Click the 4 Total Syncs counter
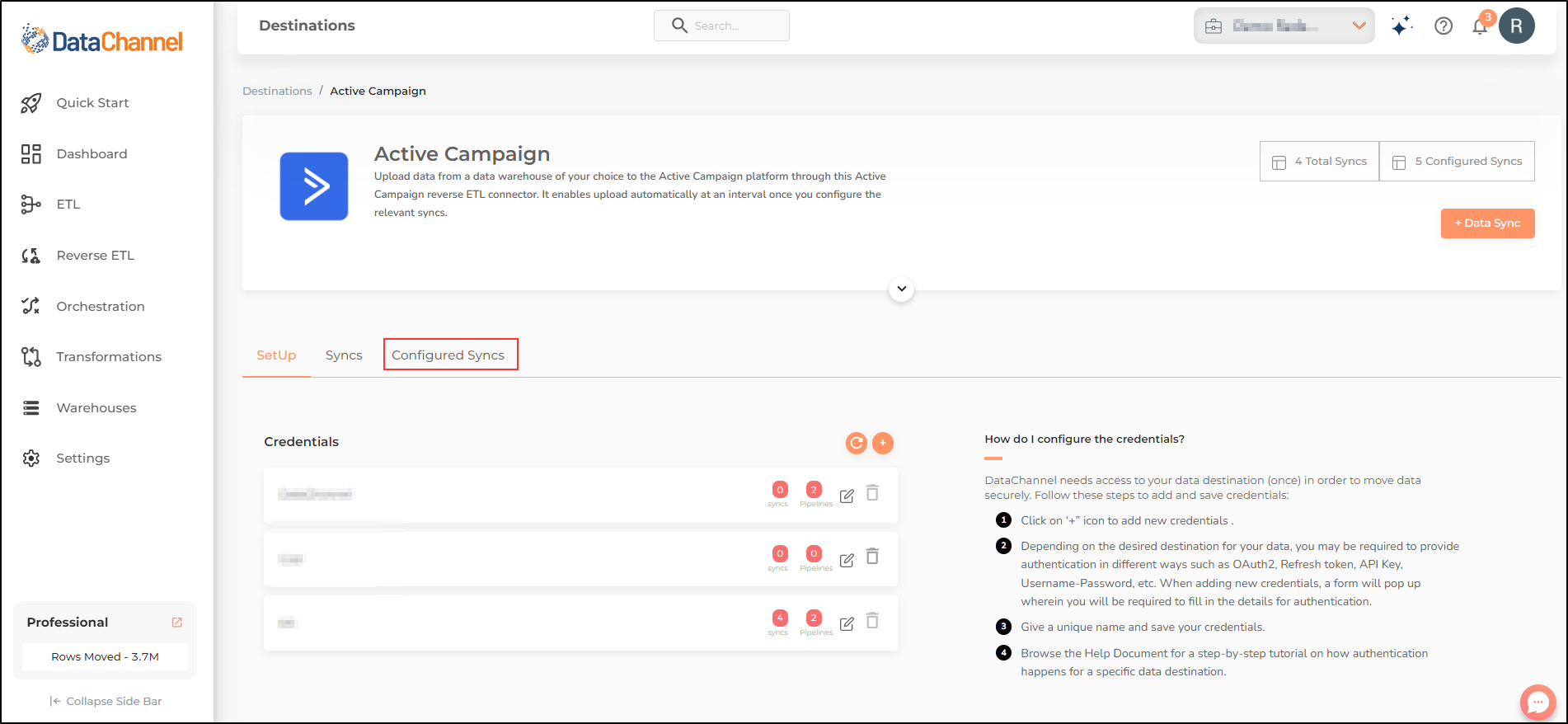The width and height of the screenshot is (1568, 724). (x=1319, y=162)
